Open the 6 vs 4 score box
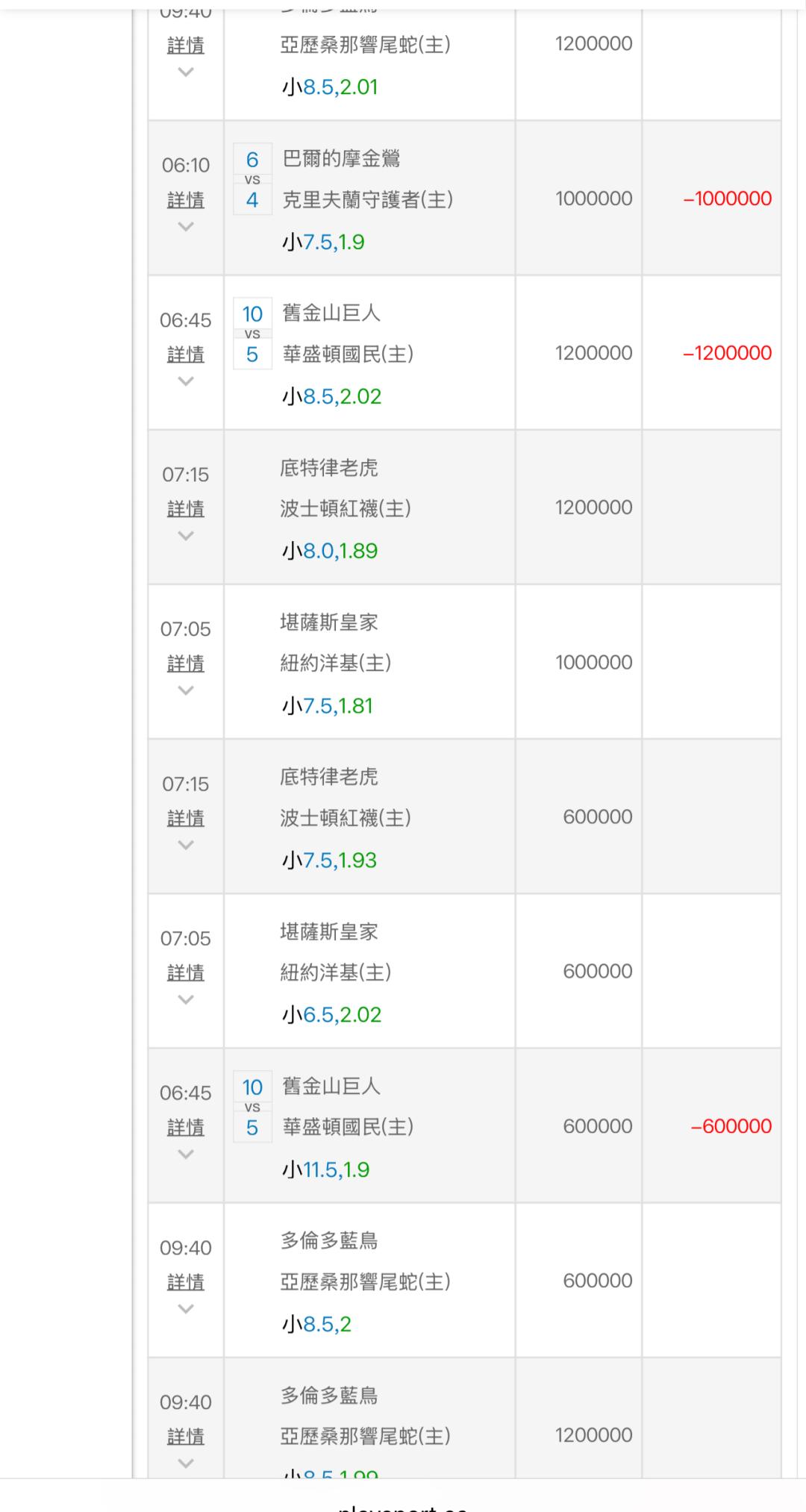 click(x=252, y=180)
